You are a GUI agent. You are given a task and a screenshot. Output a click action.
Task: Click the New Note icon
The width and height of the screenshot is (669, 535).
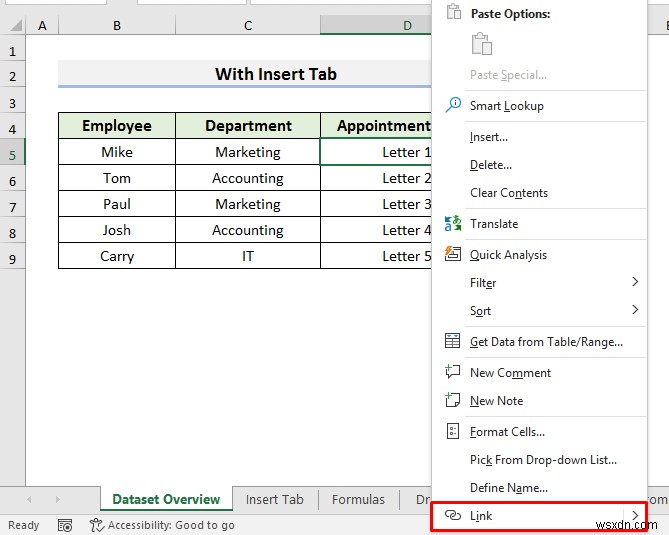pyautogui.click(x=452, y=400)
